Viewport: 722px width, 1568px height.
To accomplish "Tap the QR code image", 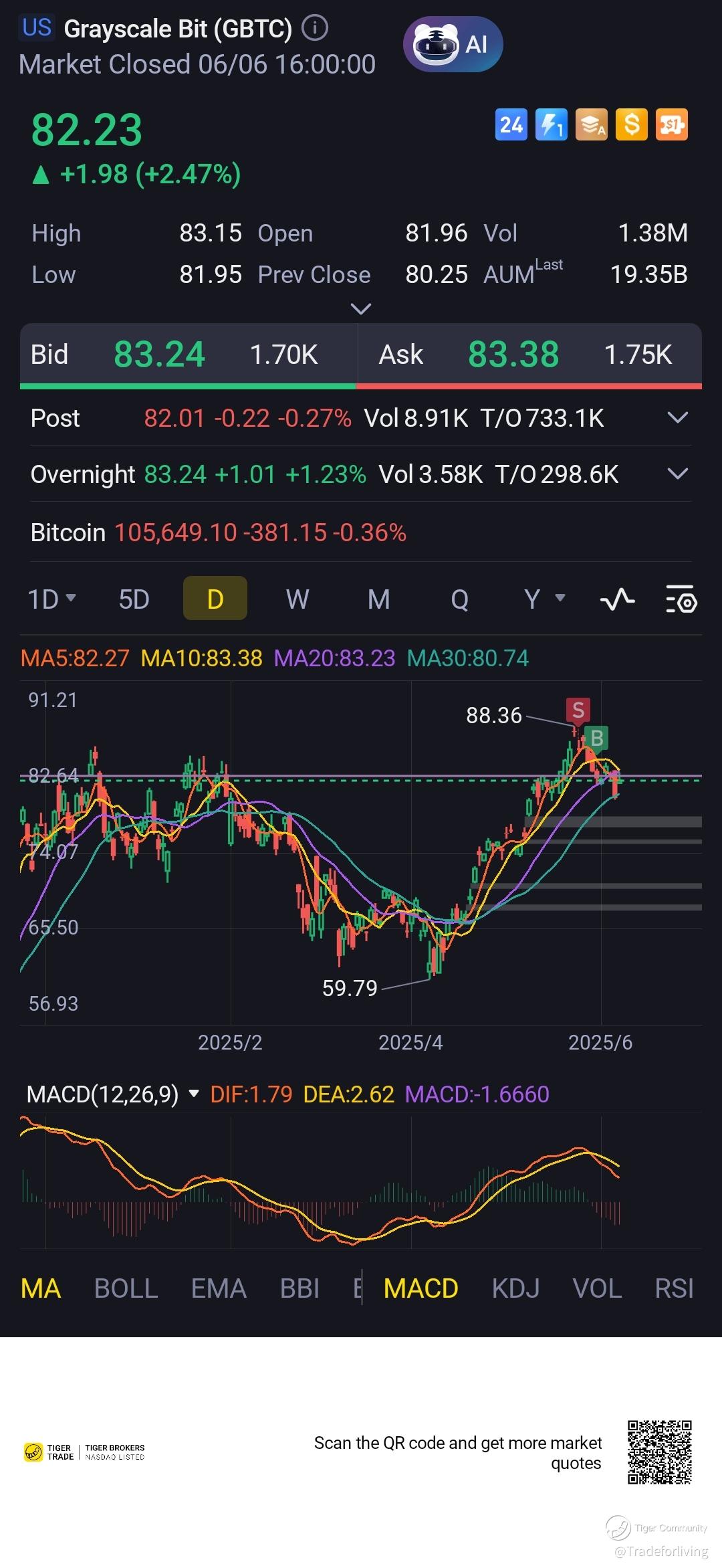I will (659, 1452).
